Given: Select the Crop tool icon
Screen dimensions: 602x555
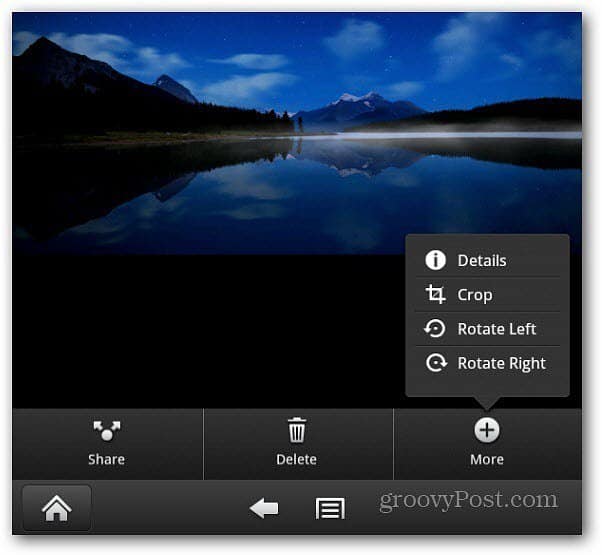Looking at the screenshot, I should pyautogui.click(x=435, y=294).
